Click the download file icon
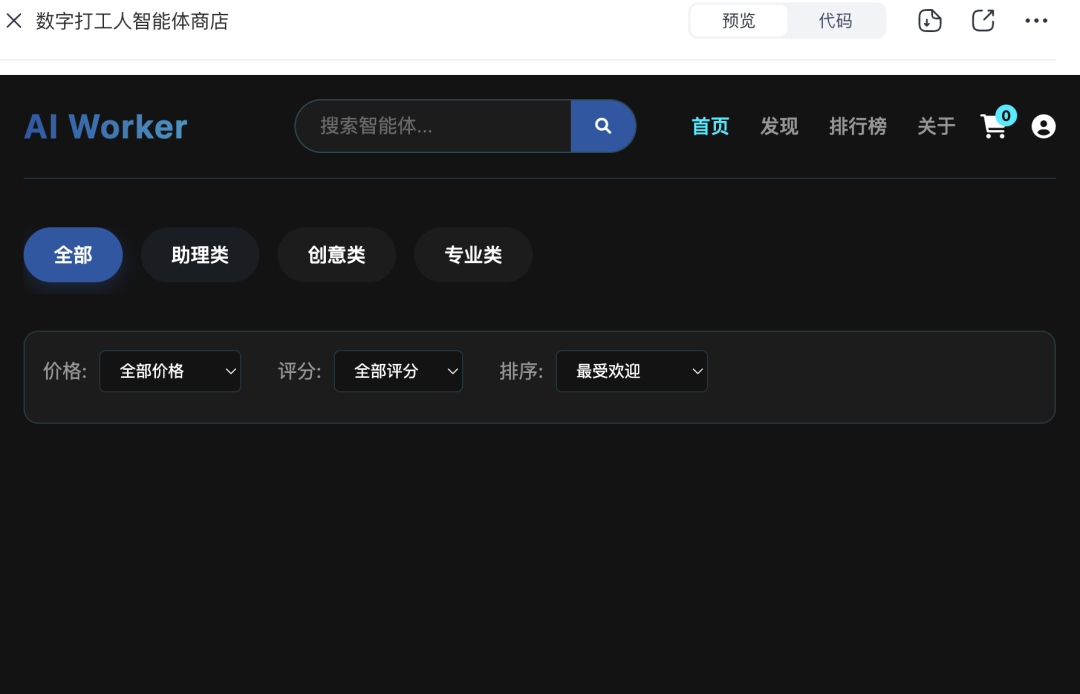1080x694 pixels. pyautogui.click(x=930, y=21)
